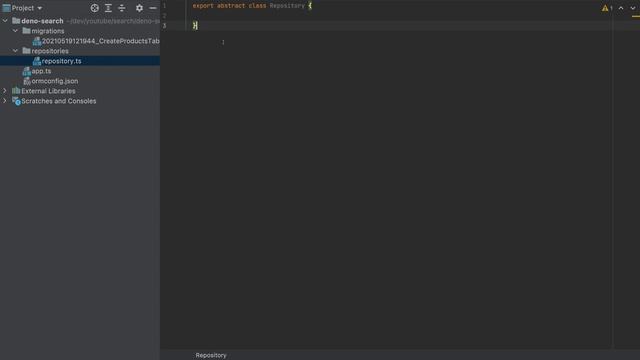Expand Scratches and Consoles node

[5, 101]
